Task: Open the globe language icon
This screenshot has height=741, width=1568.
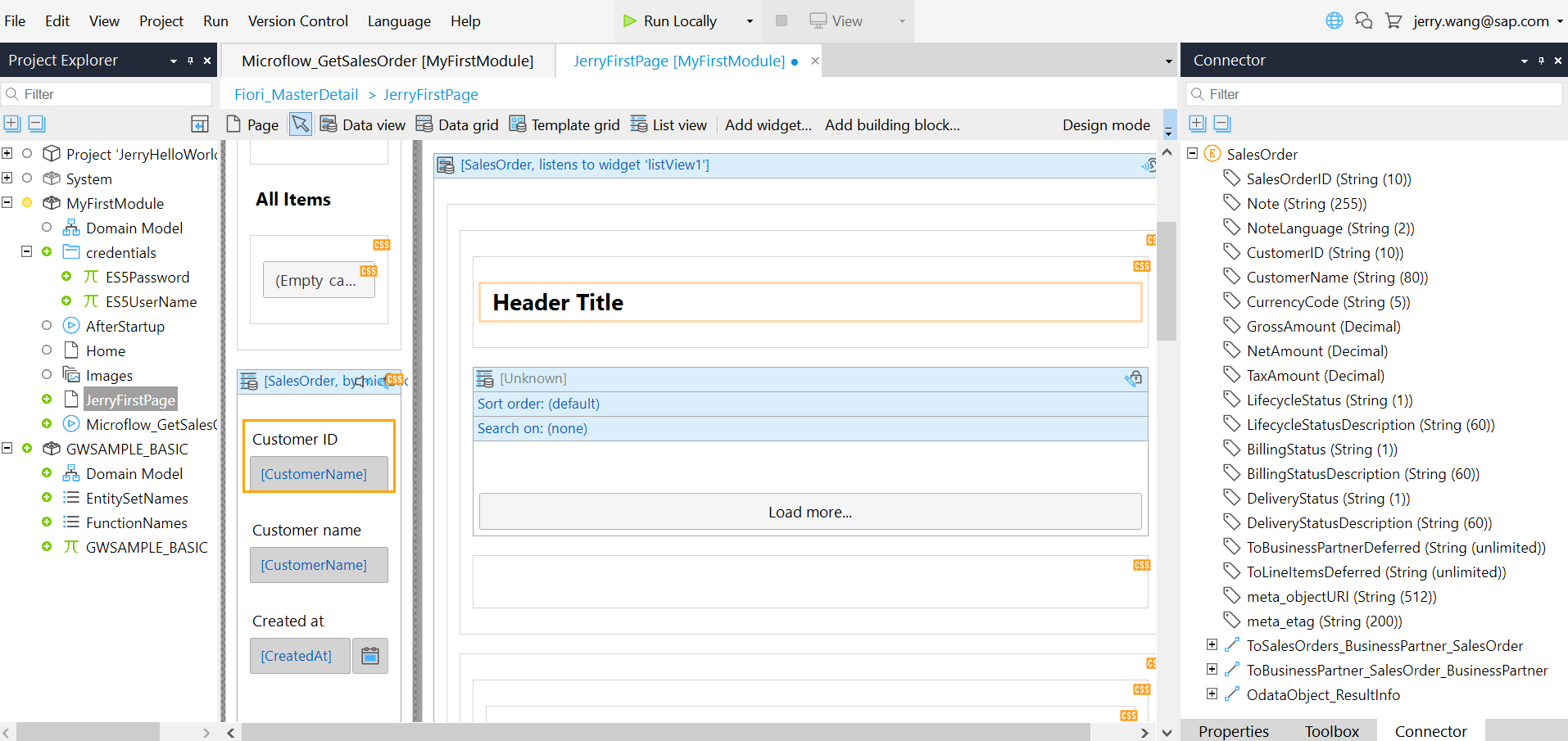Action: point(1335,20)
